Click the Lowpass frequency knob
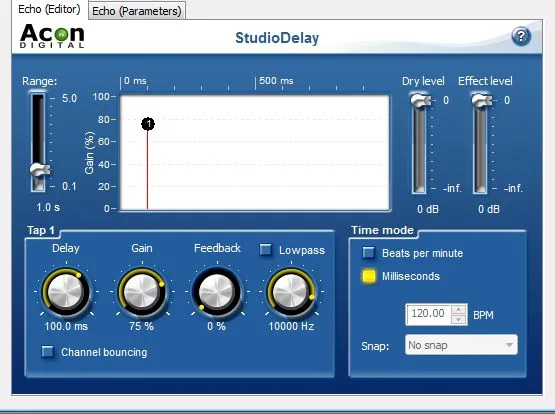Screen dimensions: 555x414 pos(291,292)
